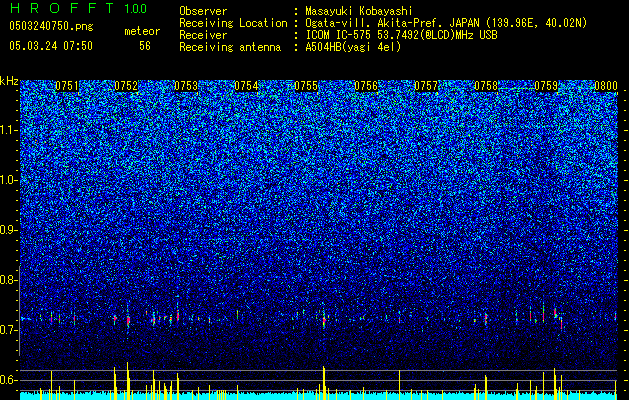Screen dimensions: 629x400
Task: Click the 0800 time marker
Action: pos(606,86)
